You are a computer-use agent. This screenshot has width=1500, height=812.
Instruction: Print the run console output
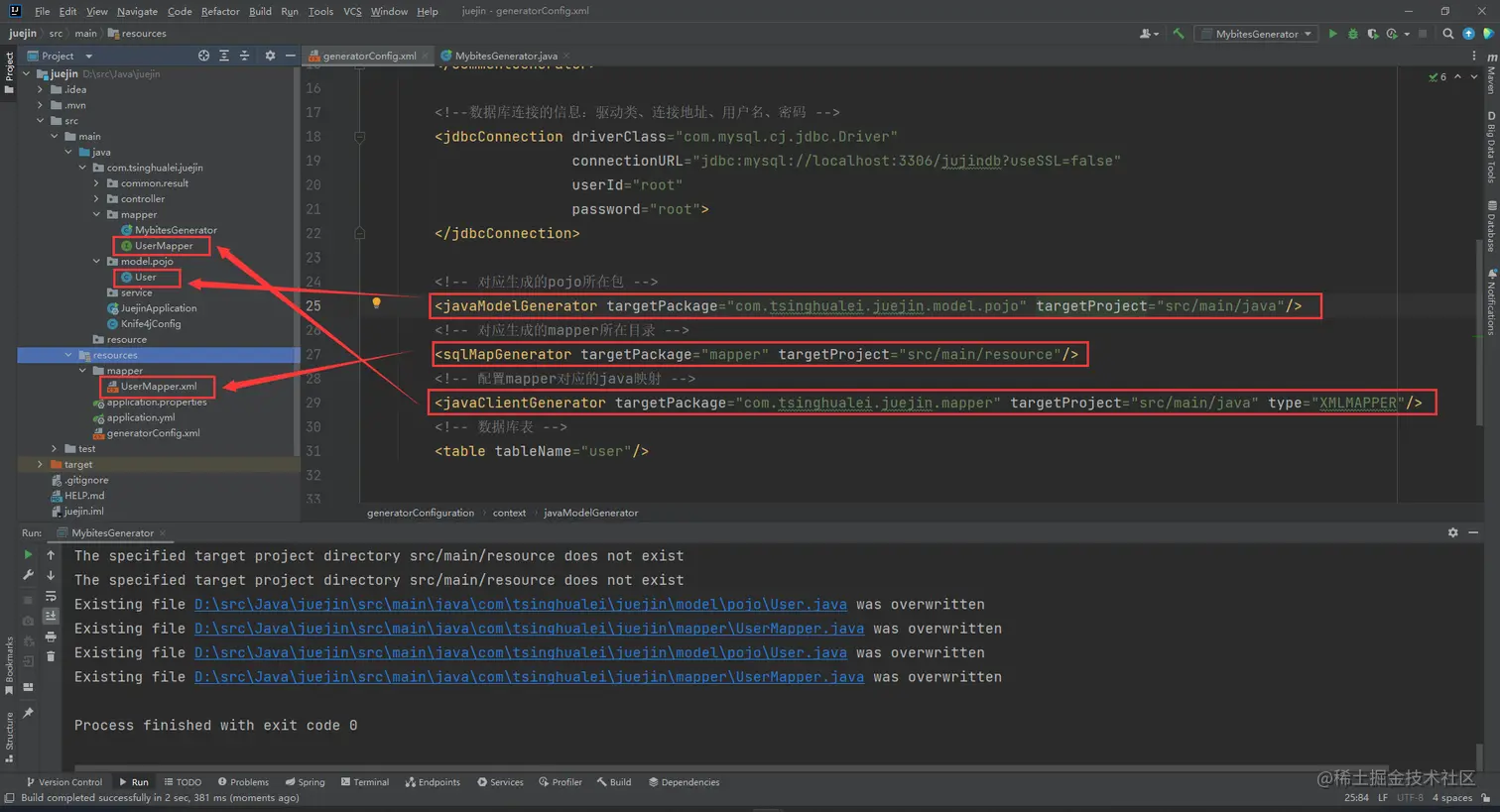point(51,637)
